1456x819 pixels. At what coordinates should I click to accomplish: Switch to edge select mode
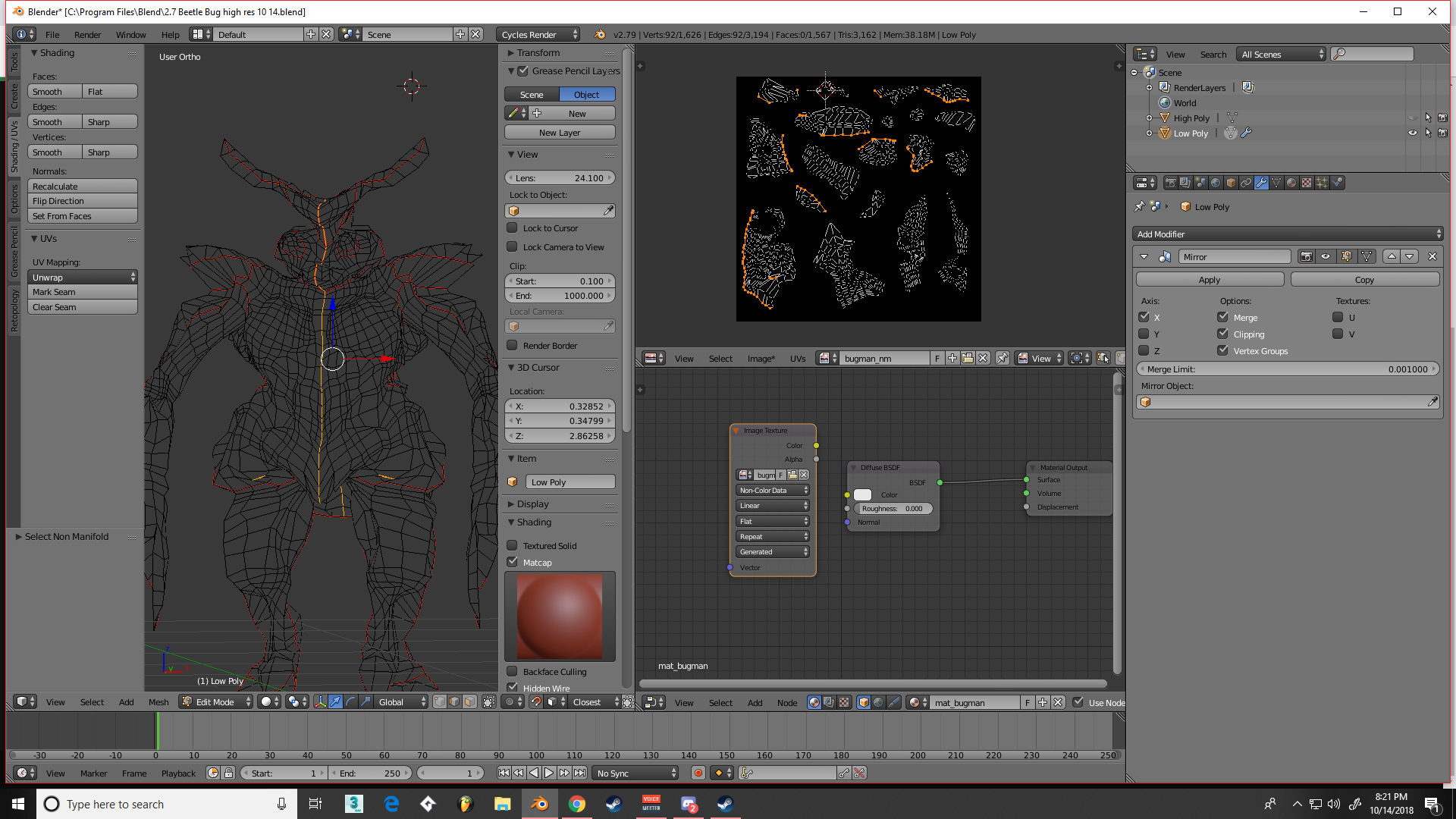454,702
